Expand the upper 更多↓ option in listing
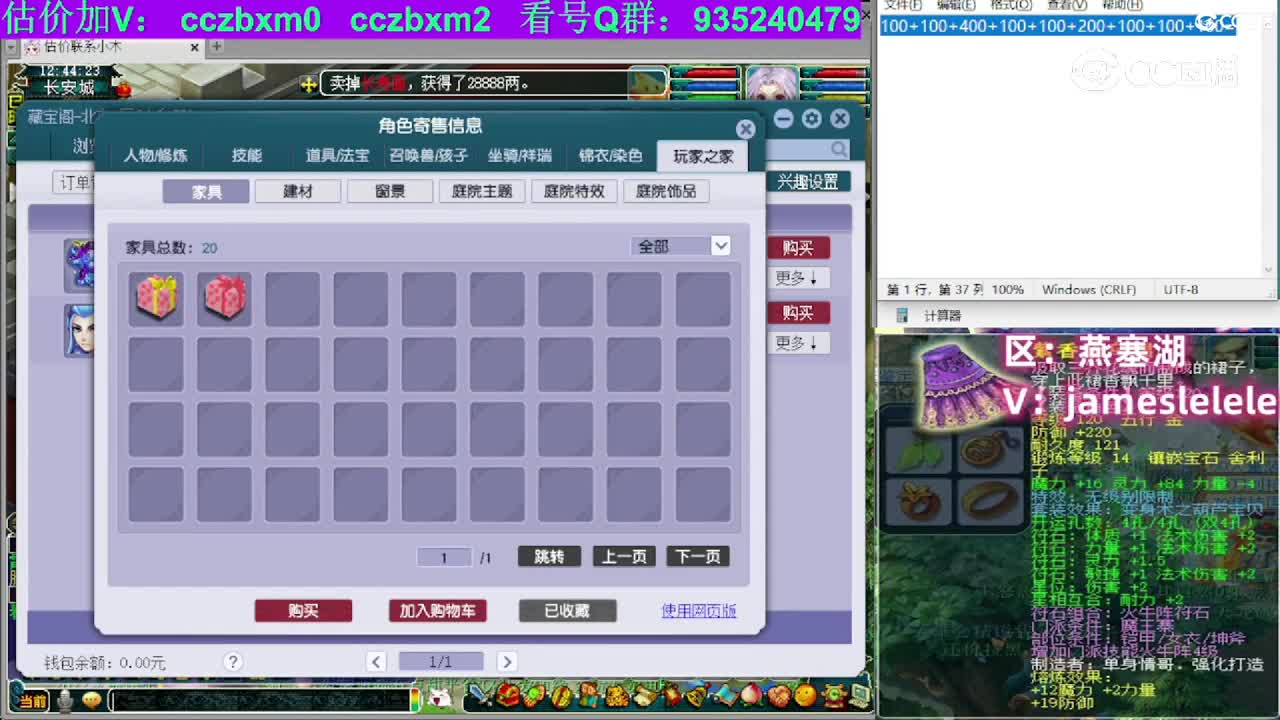The width and height of the screenshot is (1280, 720). [797, 278]
